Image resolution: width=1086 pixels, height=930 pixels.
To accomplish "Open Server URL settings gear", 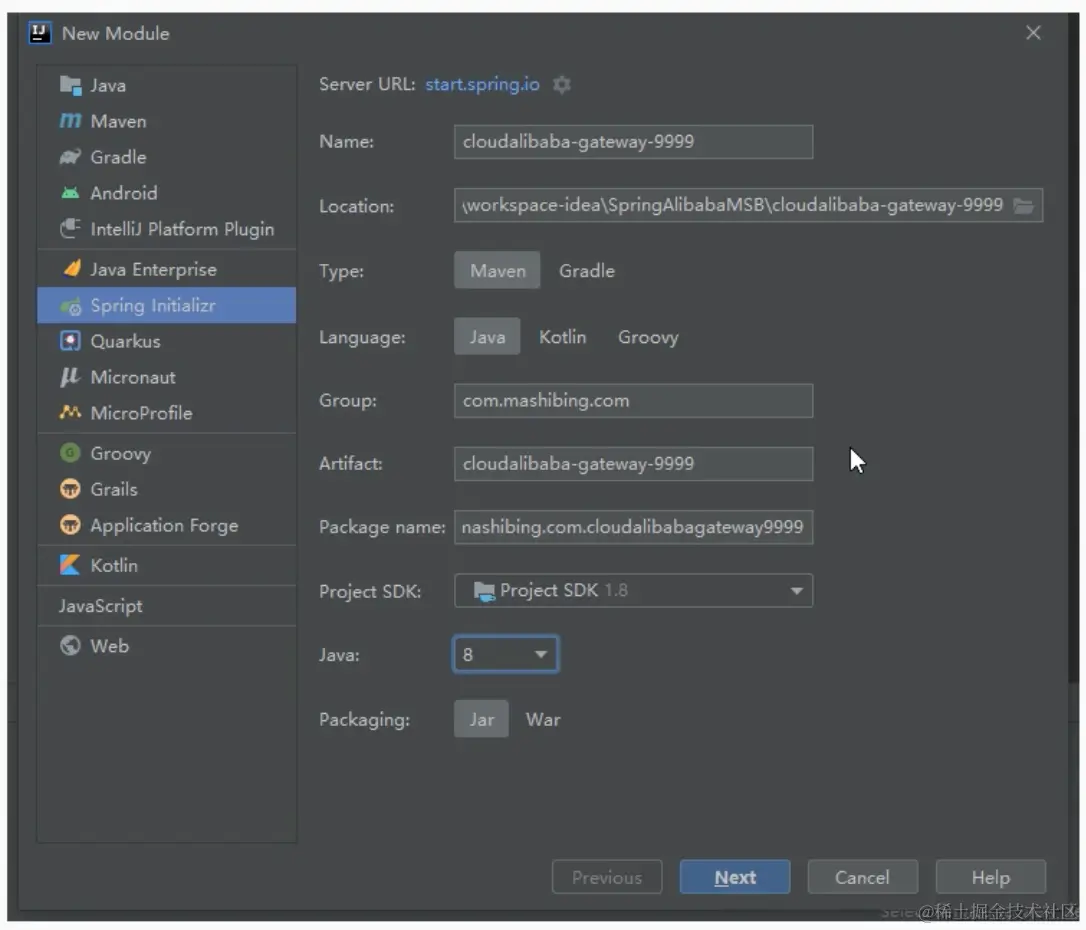I will 562,84.
